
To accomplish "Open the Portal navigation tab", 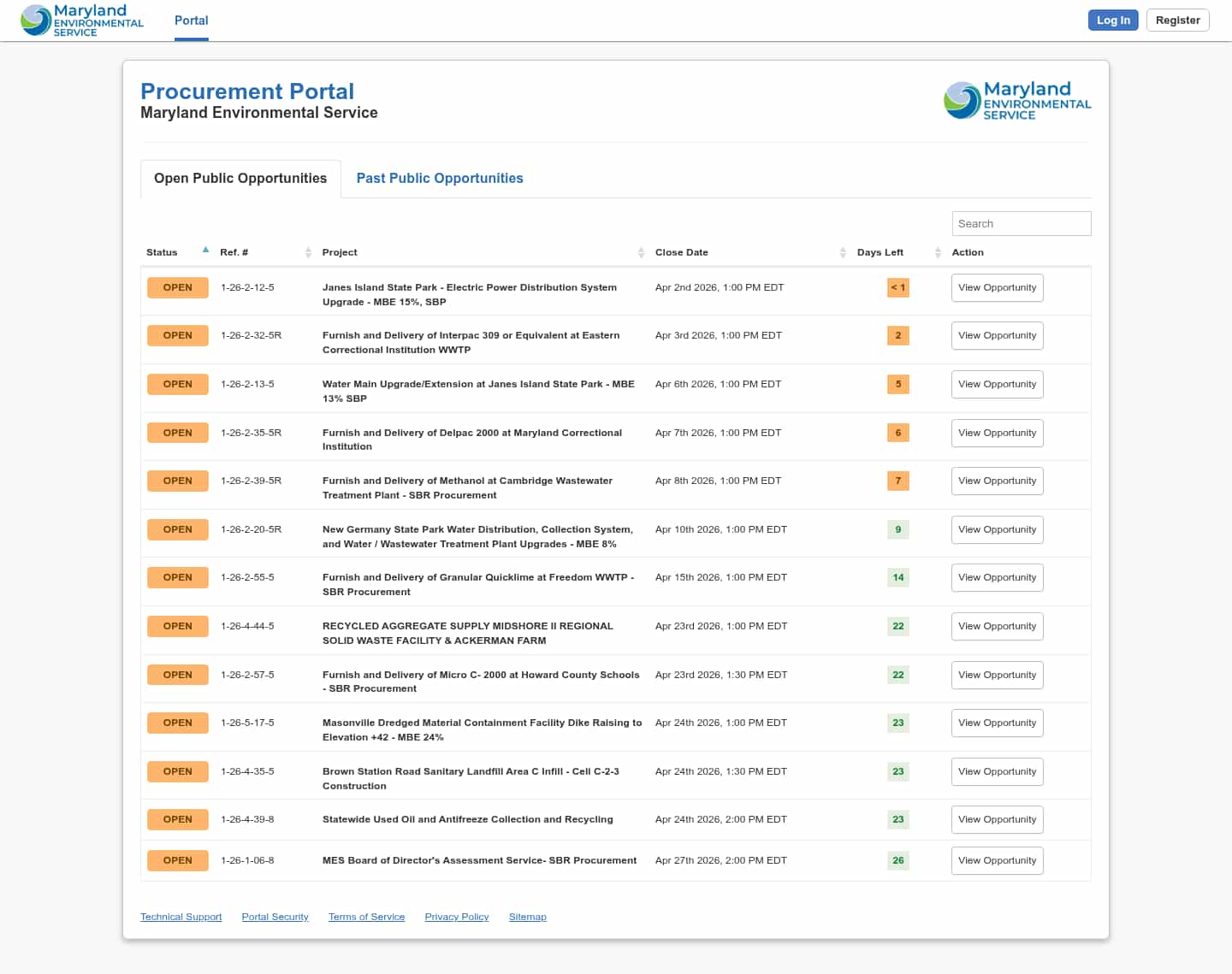I will click(x=191, y=21).
